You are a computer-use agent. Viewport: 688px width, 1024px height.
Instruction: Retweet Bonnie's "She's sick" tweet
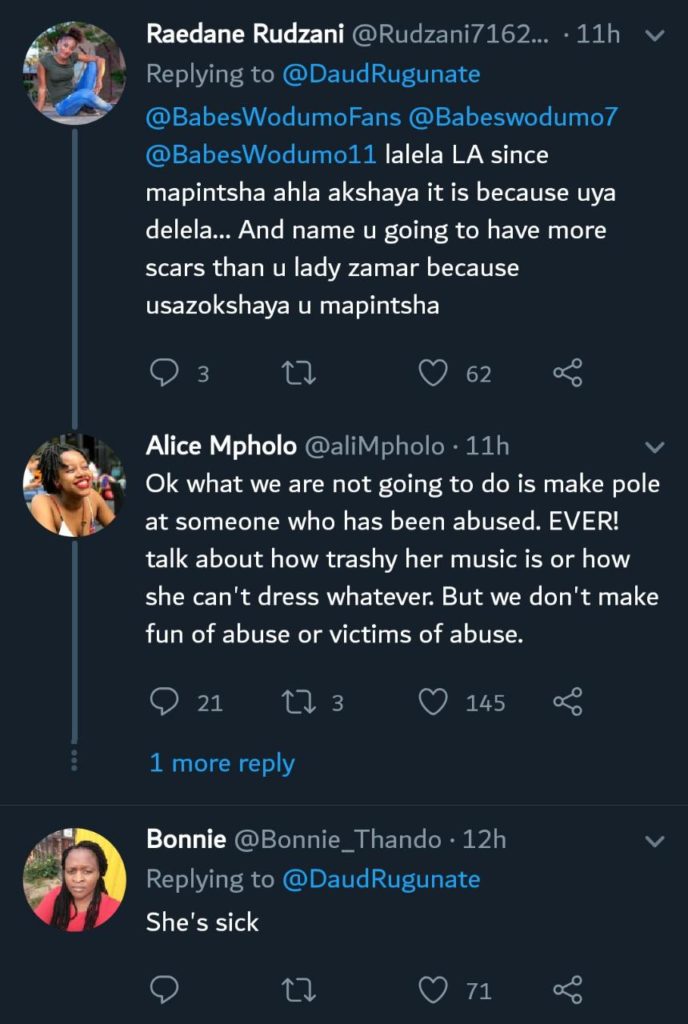click(x=297, y=990)
